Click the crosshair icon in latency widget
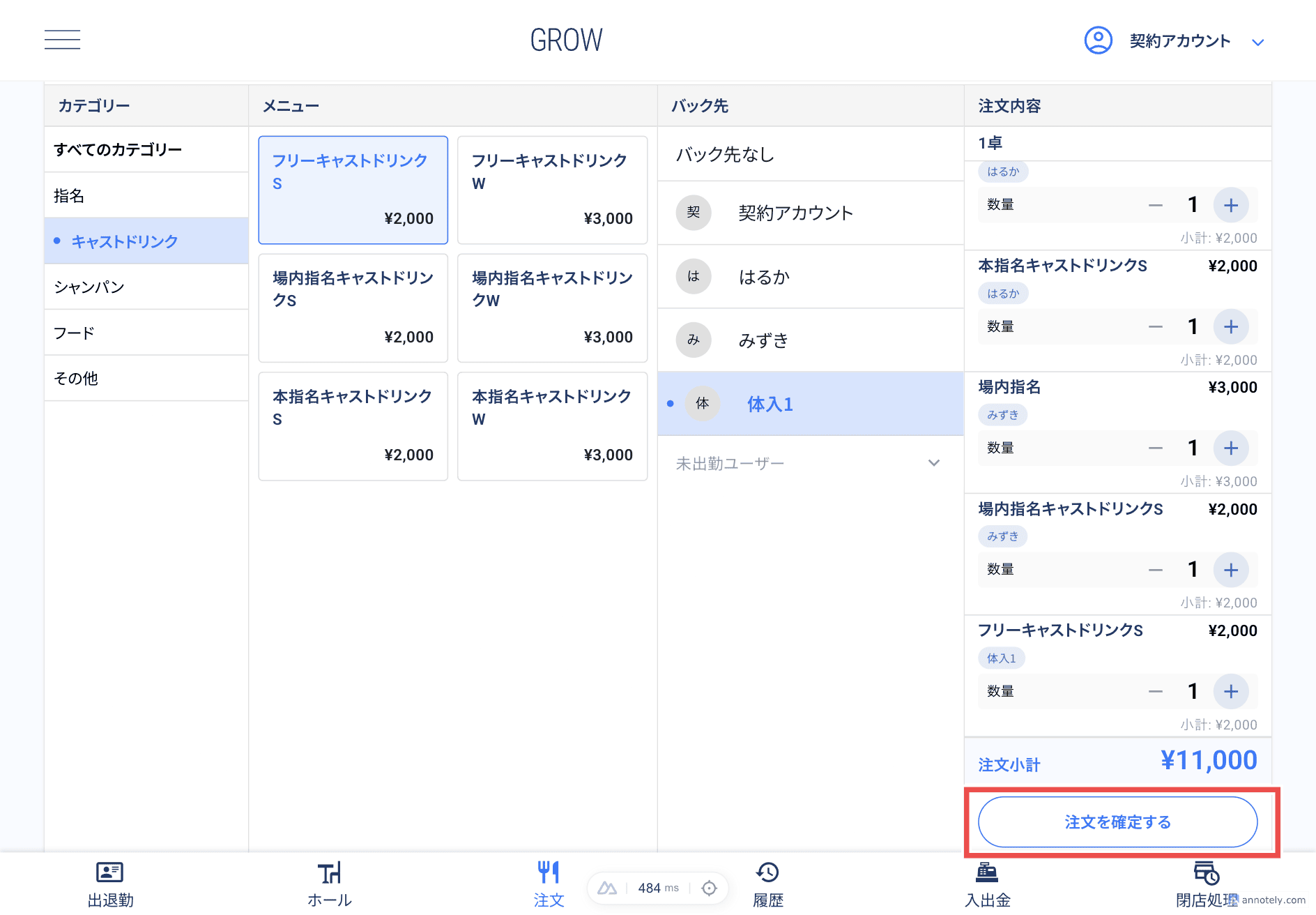1316x915 pixels. point(709,888)
